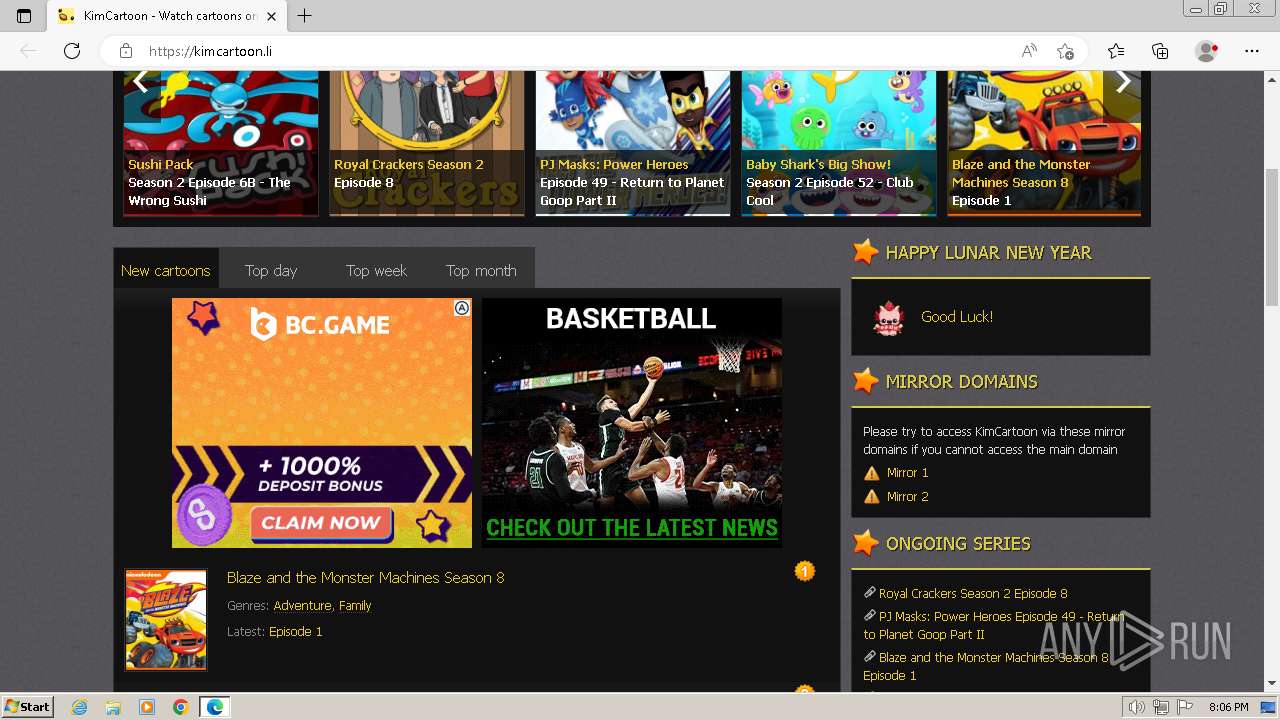This screenshot has width=1280, height=720.
Task: Open the Favorites list icon
Action: click(1116, 51)
